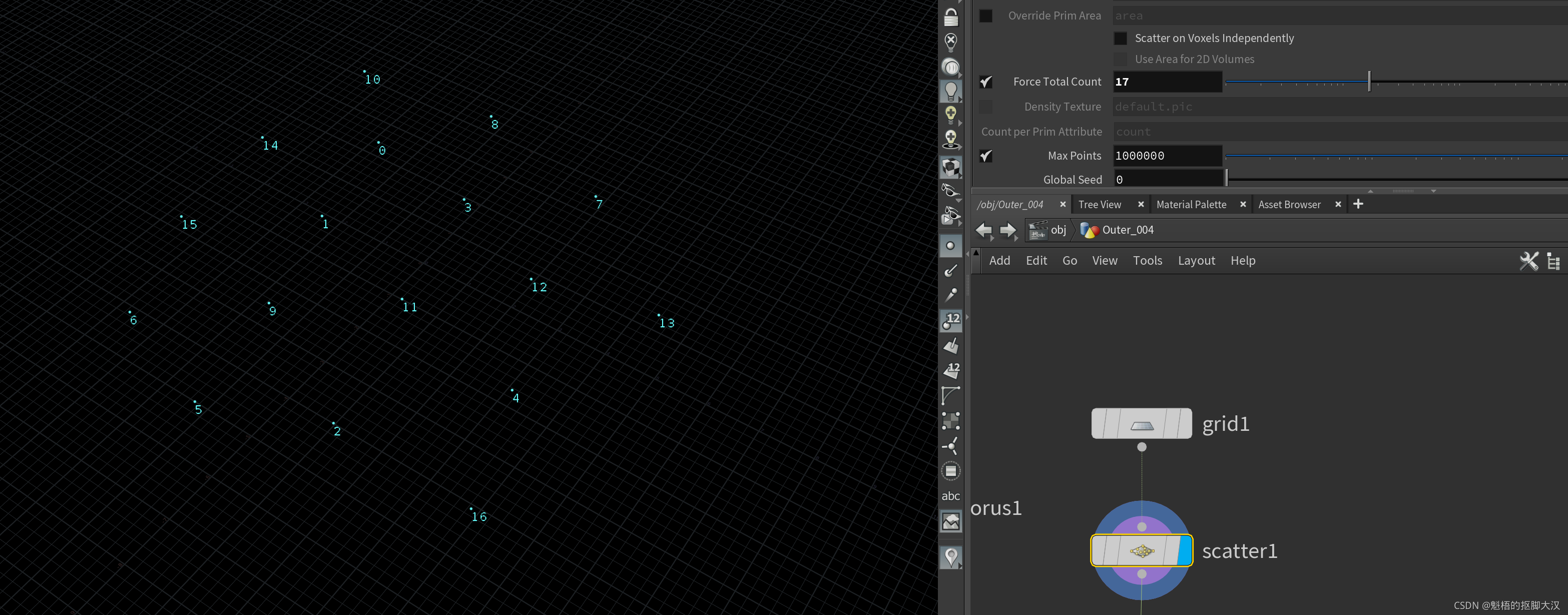Toggle display points marker icon

(950, 246)
